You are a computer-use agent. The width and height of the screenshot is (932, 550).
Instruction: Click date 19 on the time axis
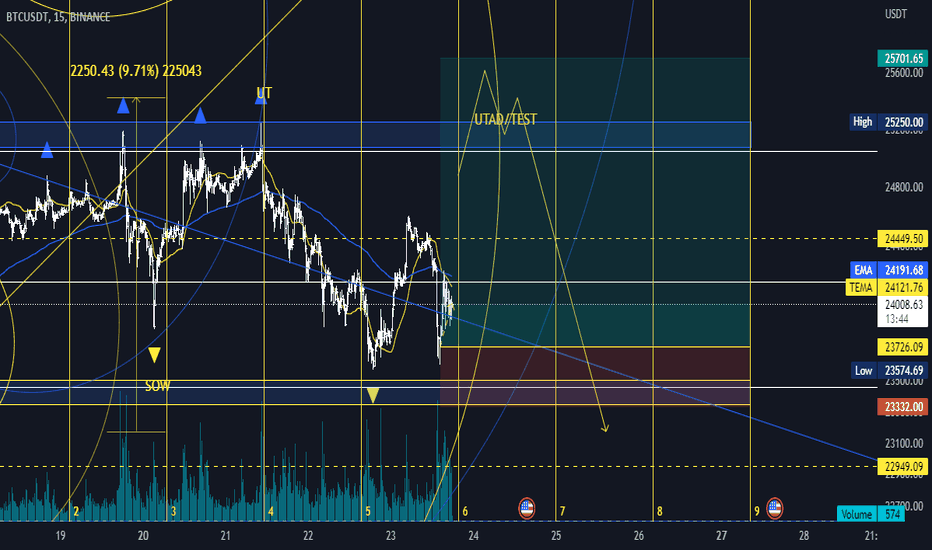60,536
